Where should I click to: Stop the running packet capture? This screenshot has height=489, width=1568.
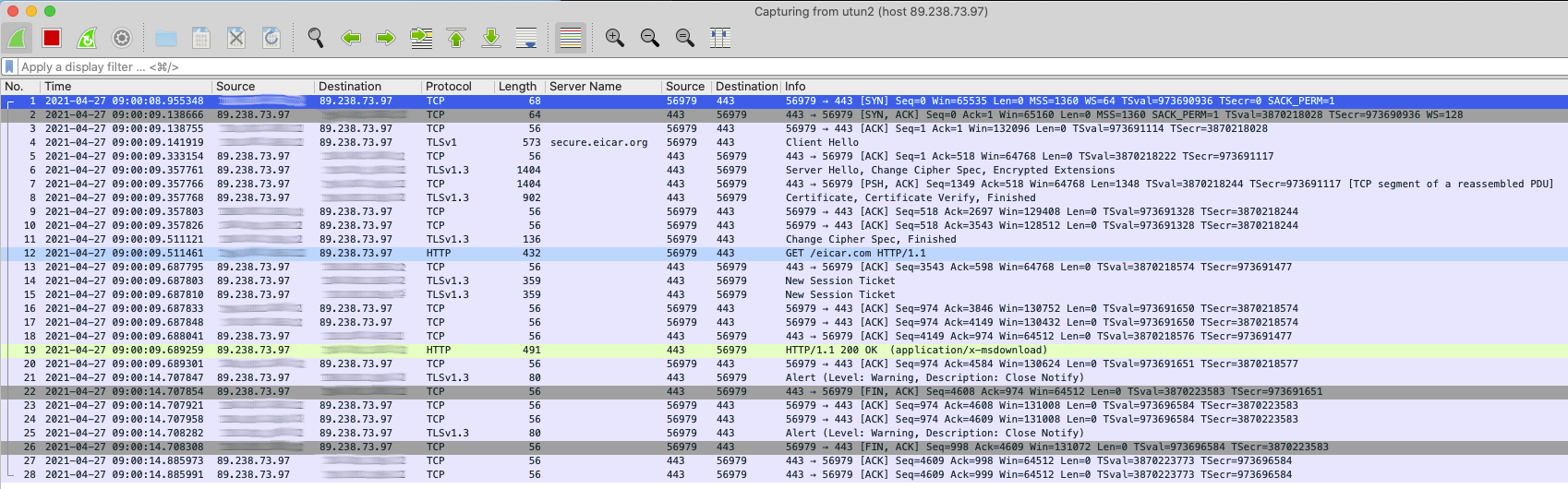coord(52,38)
